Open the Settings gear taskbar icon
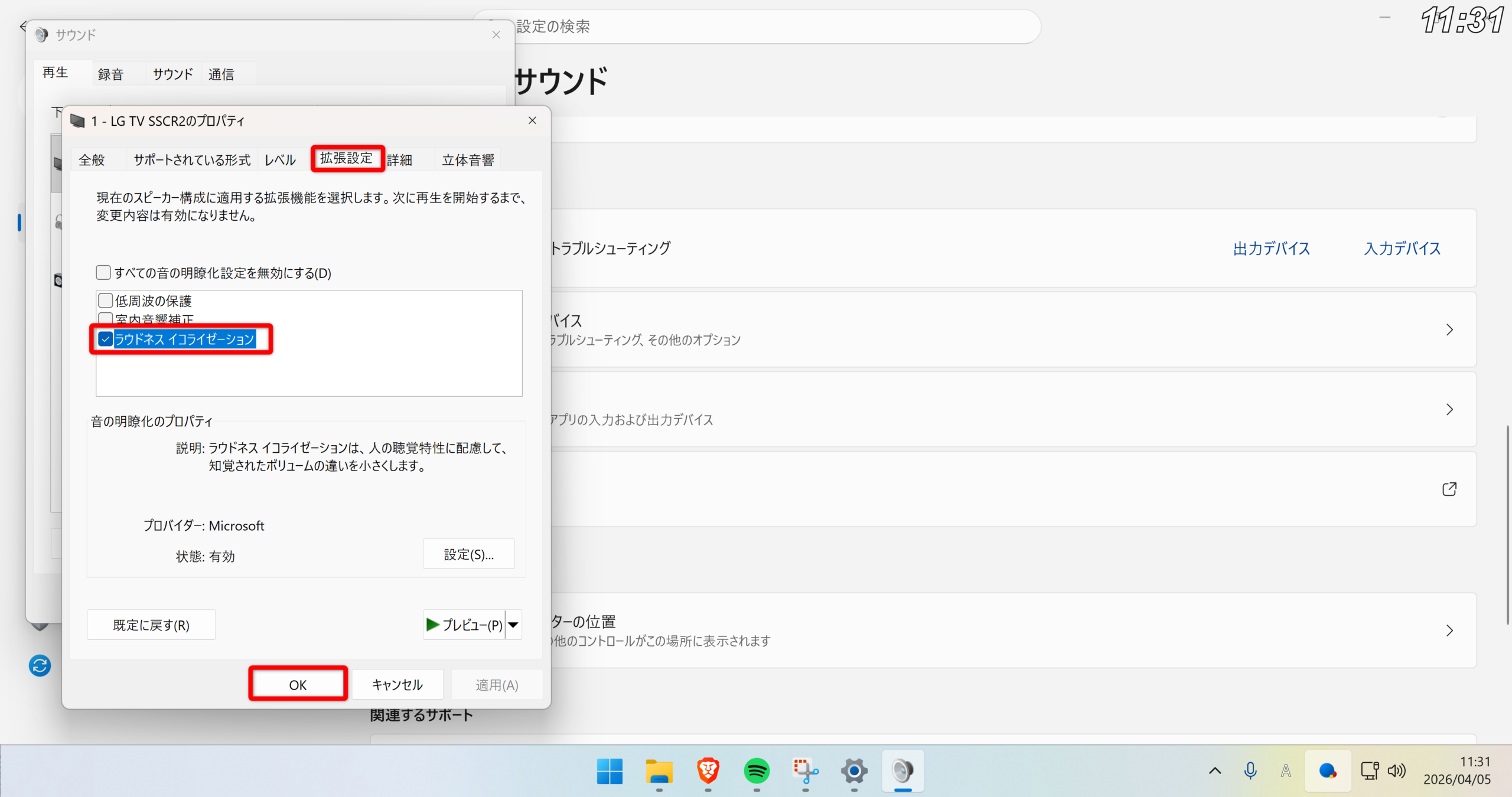Screen dimensions: 1512x797 [854, 770]
